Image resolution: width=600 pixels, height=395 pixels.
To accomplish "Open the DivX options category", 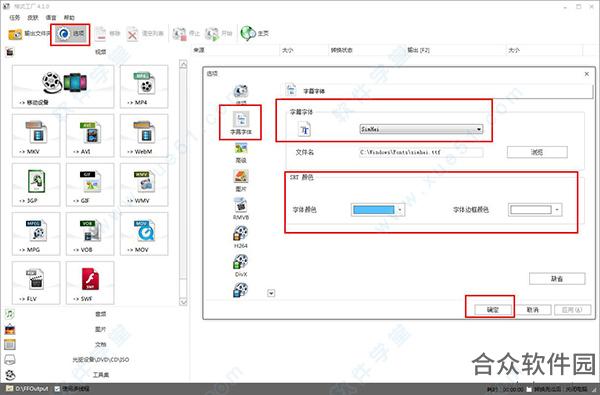I will pos(241,266).
